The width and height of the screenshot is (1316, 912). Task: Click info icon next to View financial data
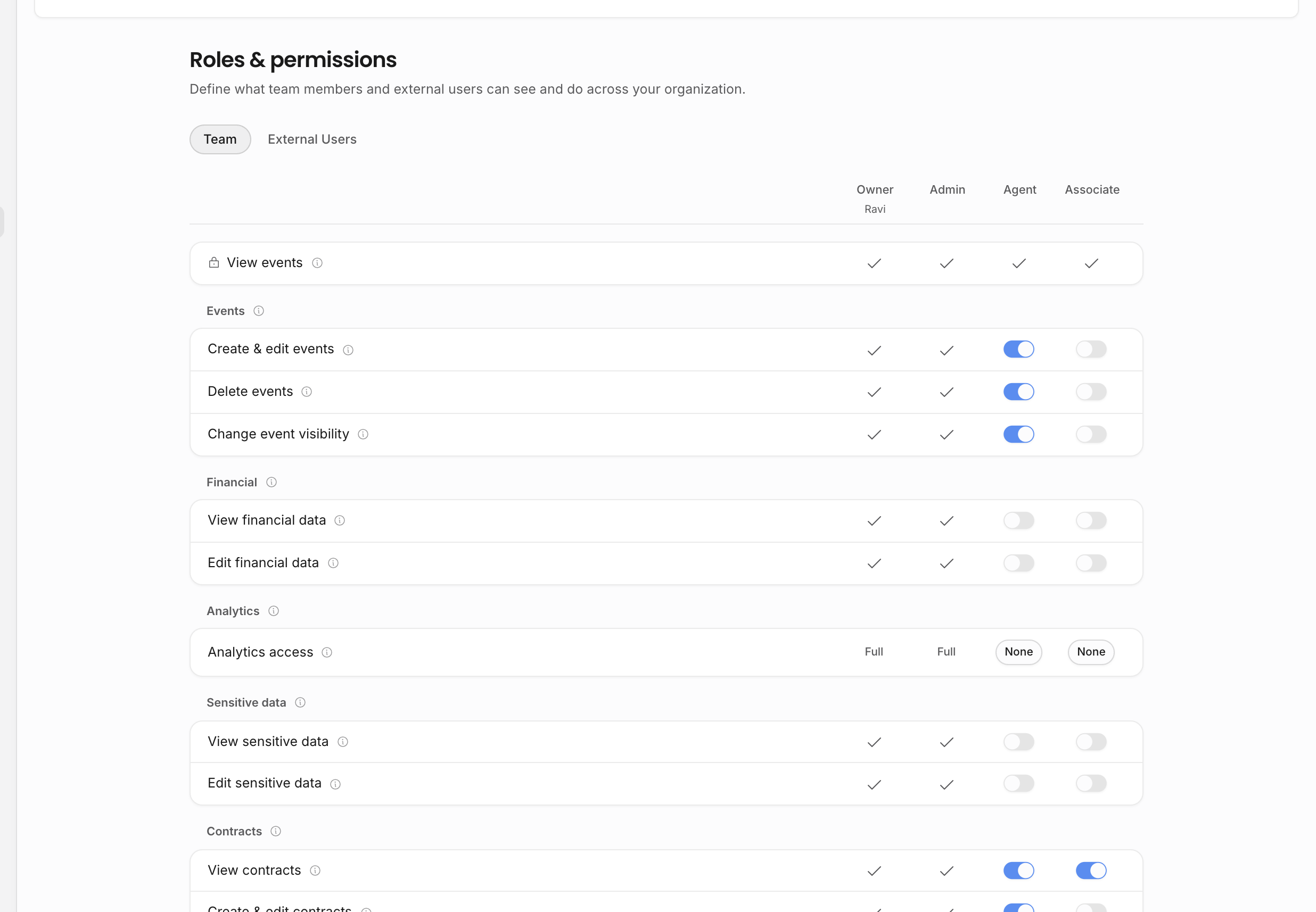click(340, 520)
